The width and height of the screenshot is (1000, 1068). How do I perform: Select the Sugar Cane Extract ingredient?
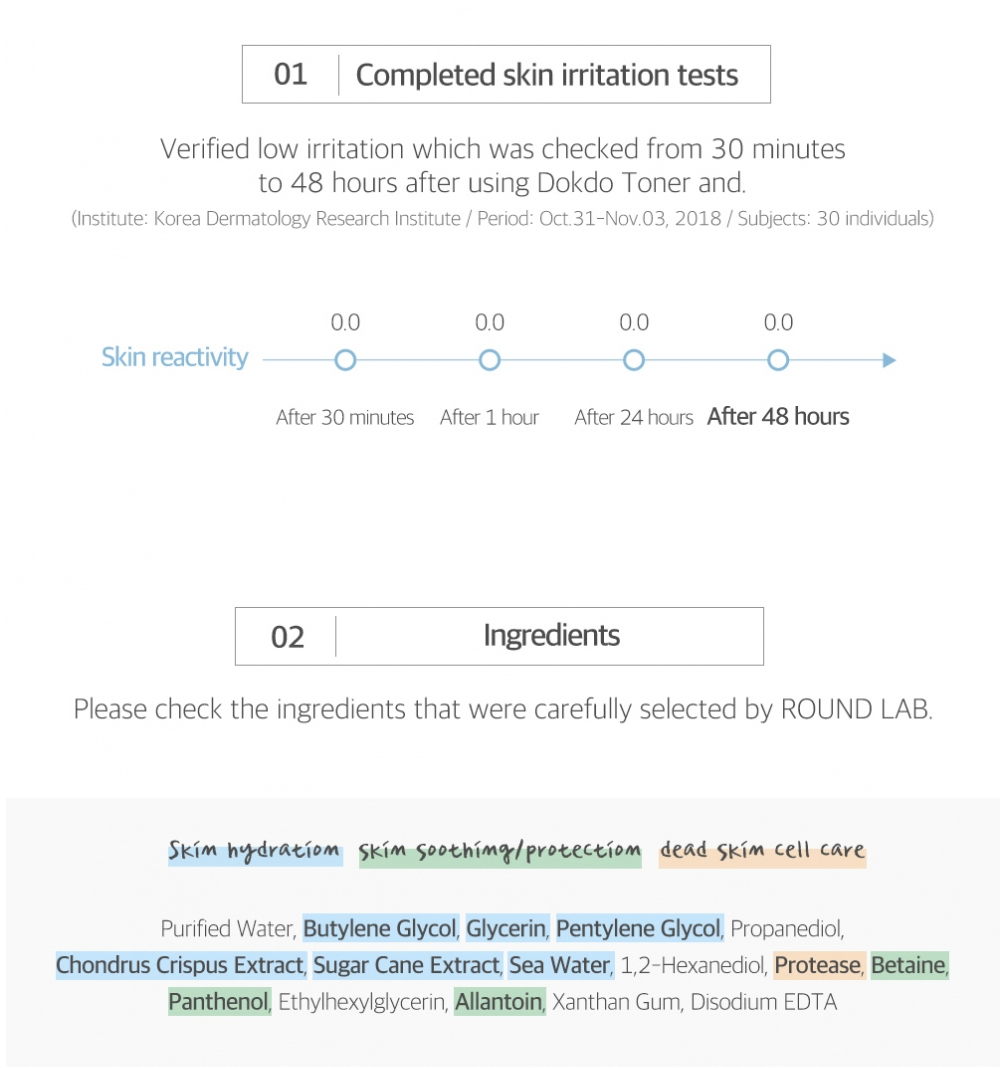405,966
